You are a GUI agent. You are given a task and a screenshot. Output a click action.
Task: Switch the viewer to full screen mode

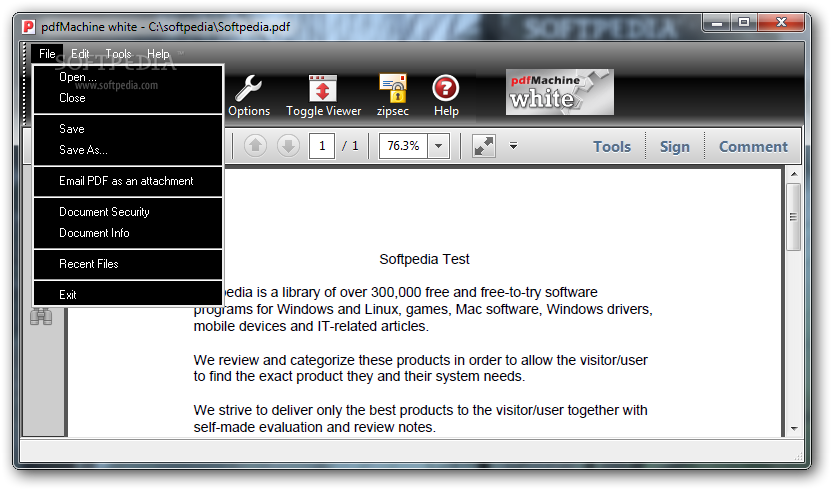(483, 146)
